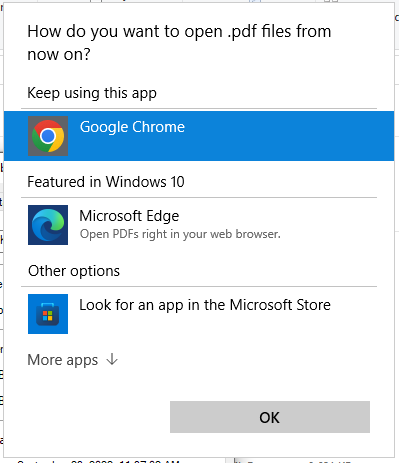
Task: Select the Google Chrome text label
Action: (x=132, y=127)
